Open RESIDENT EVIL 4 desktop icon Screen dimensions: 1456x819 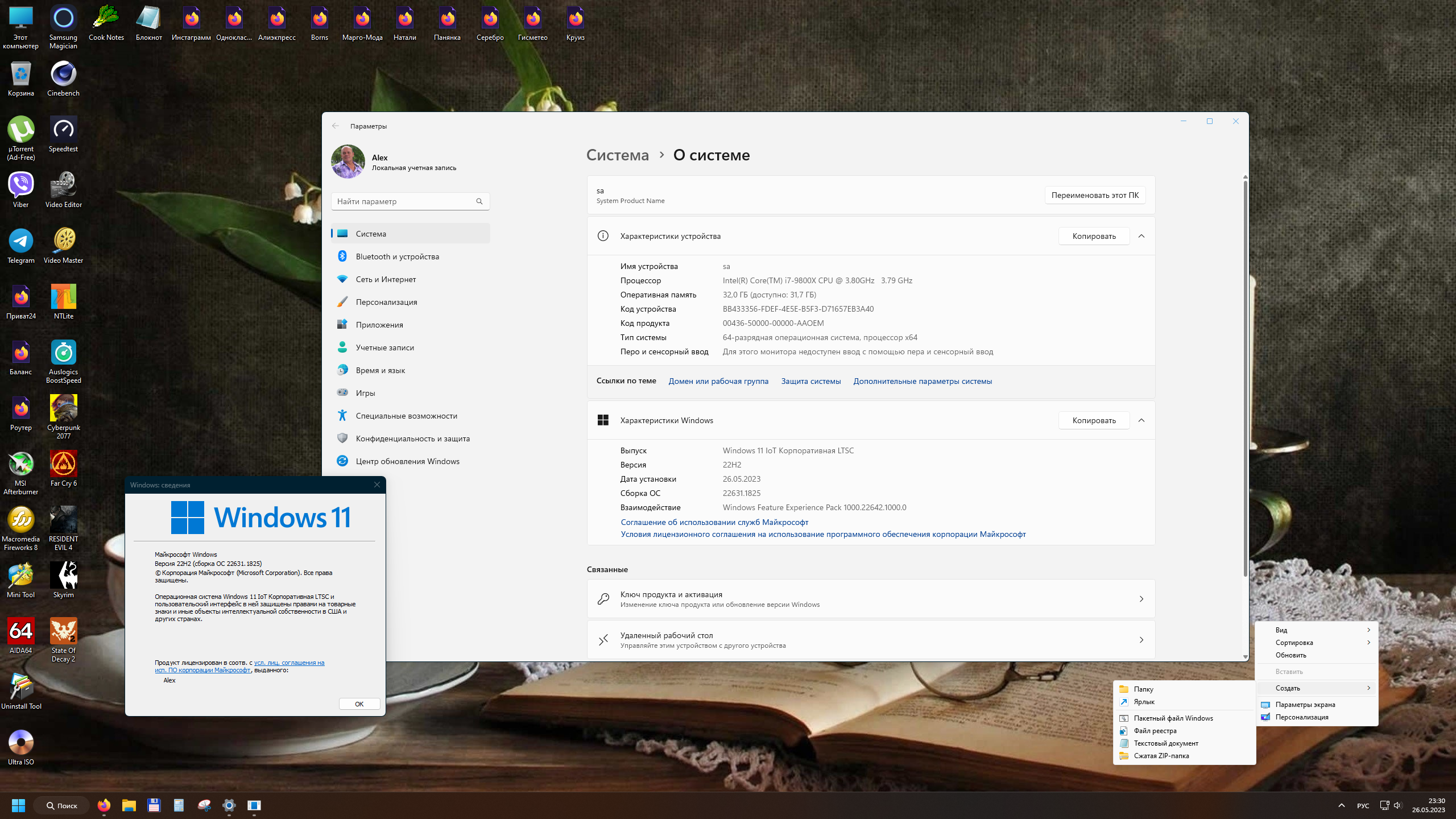[63, 528]
